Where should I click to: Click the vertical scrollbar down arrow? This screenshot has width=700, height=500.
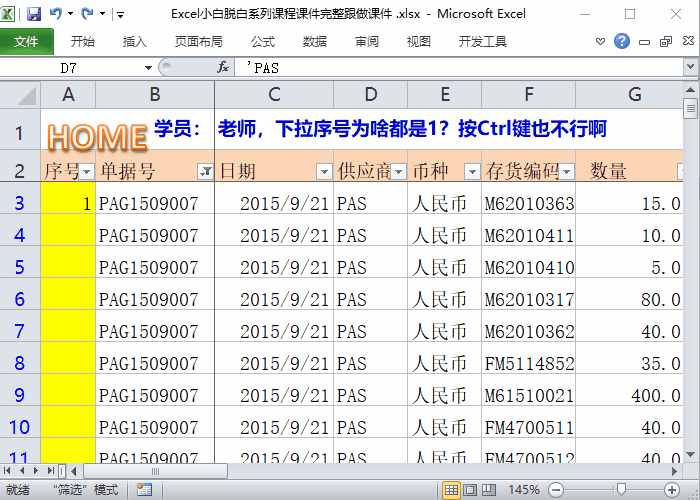[x=691, y=454]
